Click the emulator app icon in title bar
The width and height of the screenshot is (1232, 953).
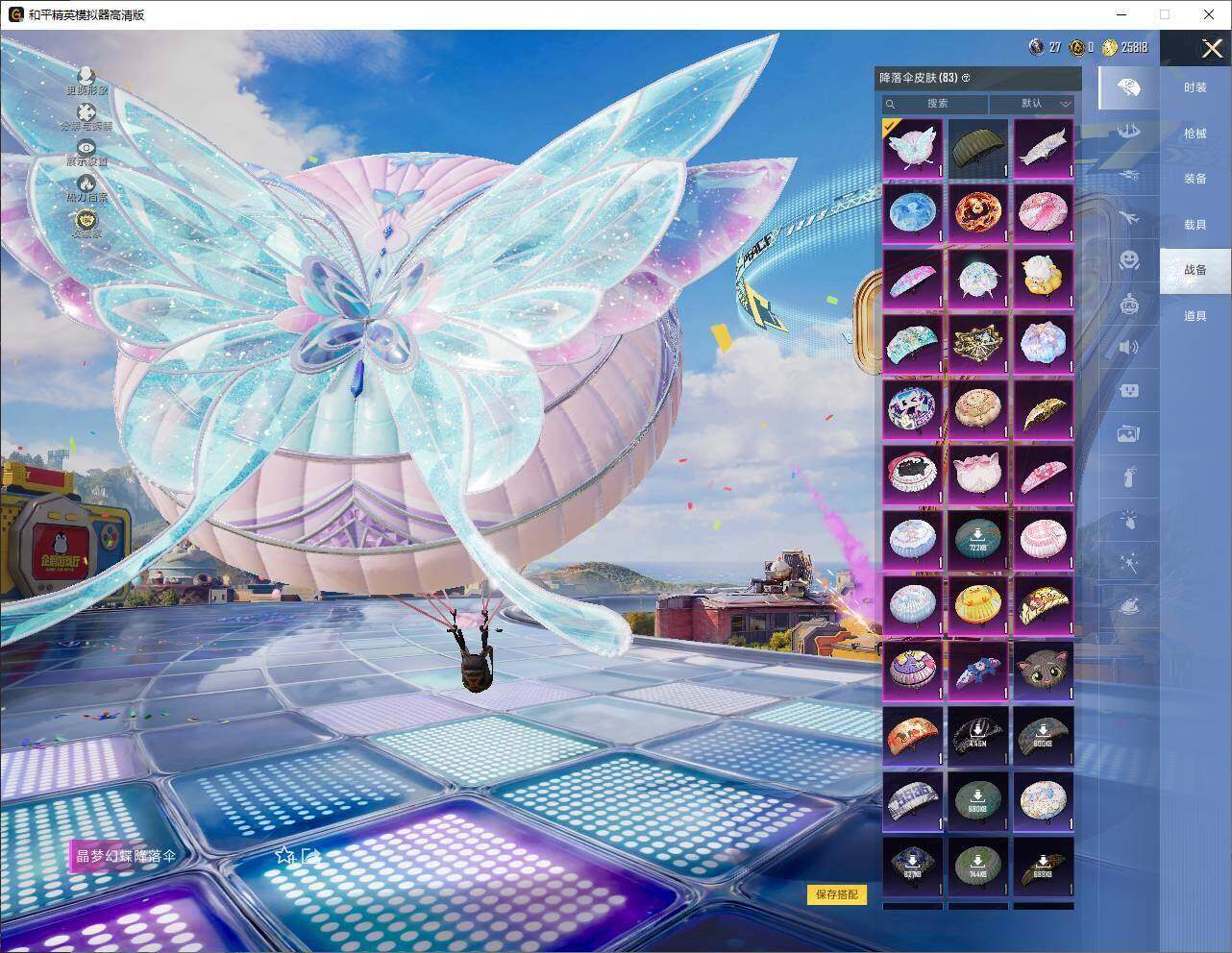15,14
